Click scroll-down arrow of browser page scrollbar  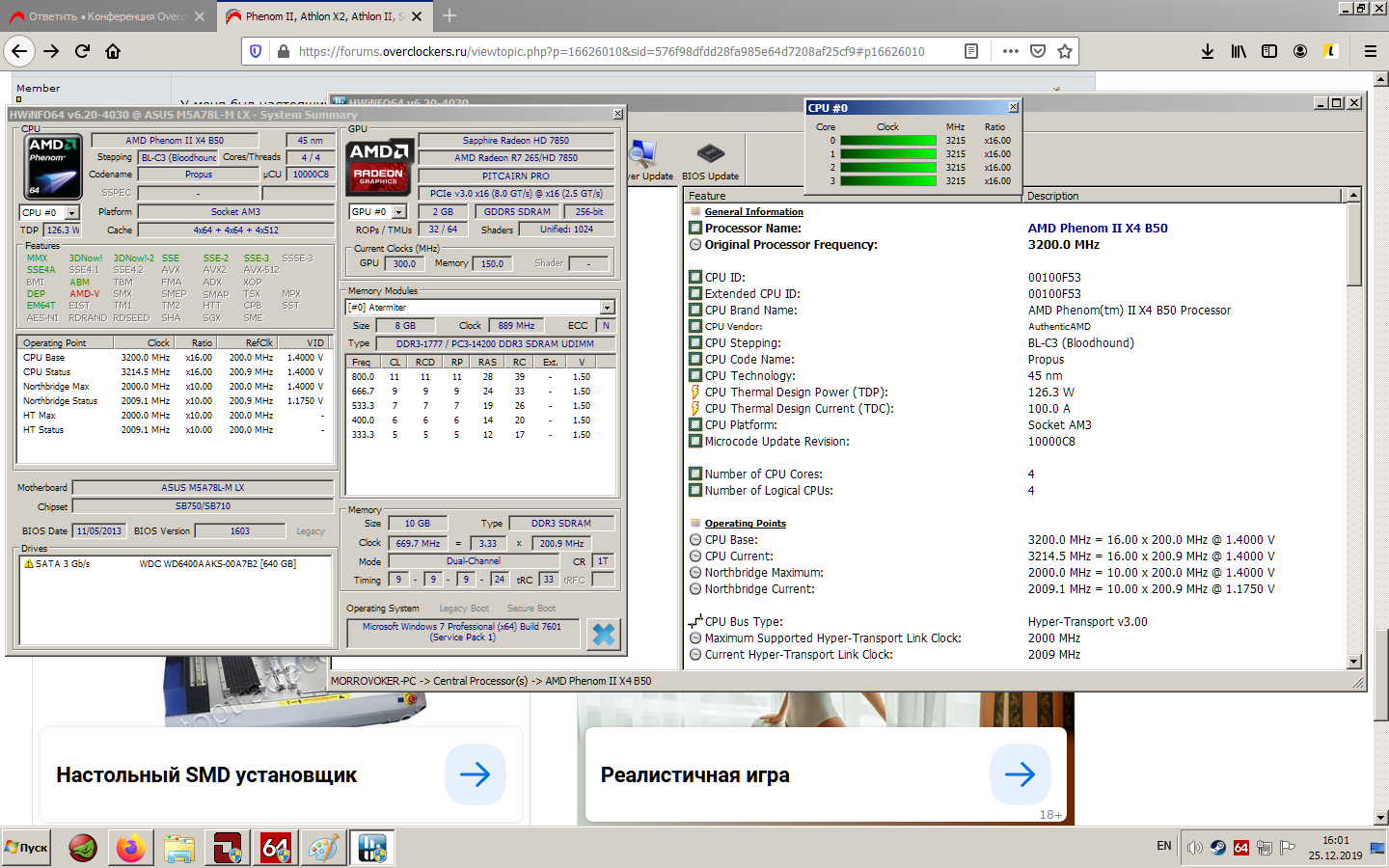[x=1381, y=818]
